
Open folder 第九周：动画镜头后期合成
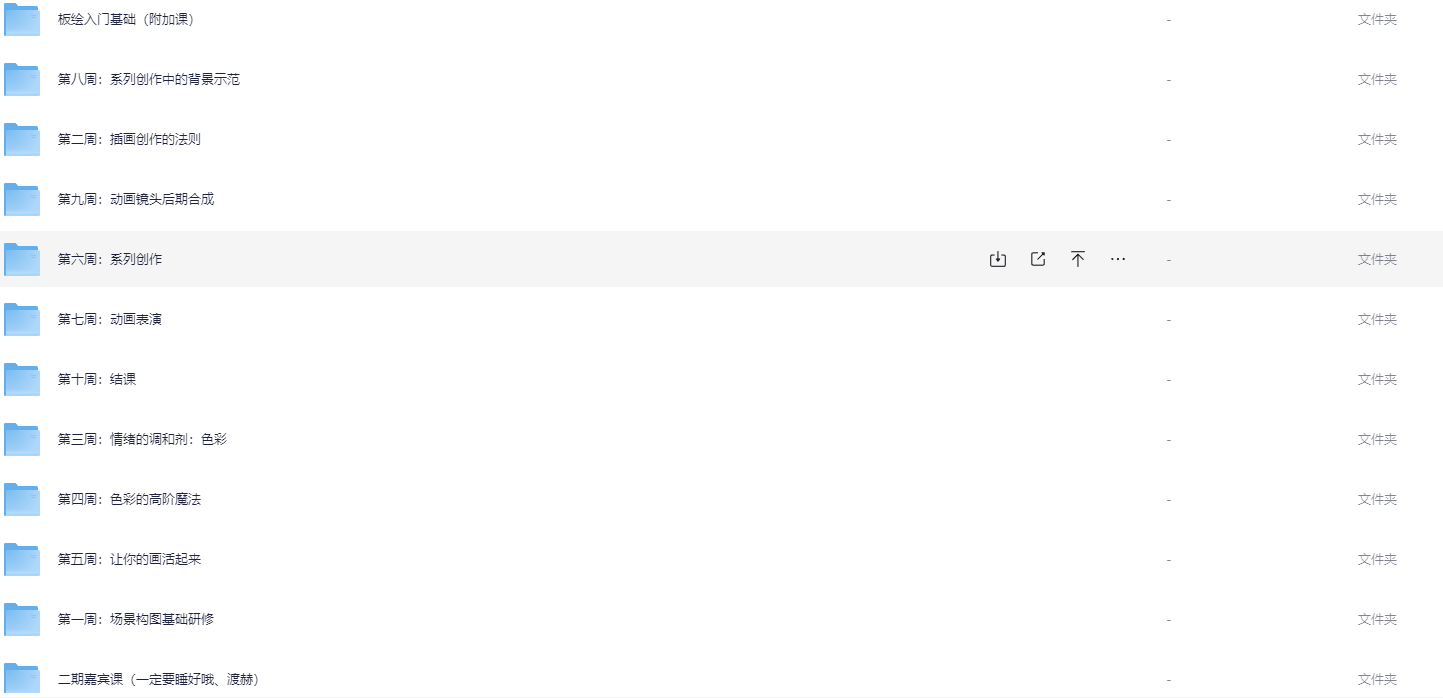coord(136,199)
